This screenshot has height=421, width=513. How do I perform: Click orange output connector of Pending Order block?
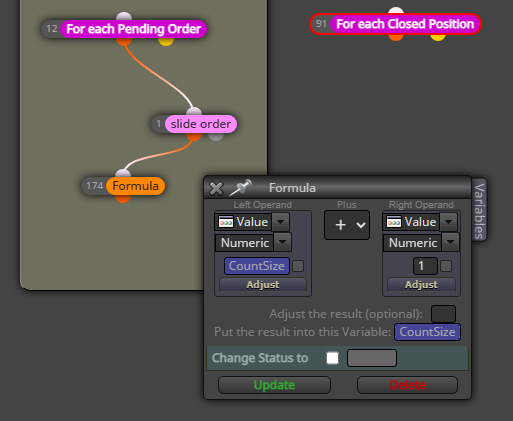coord(124,41)
